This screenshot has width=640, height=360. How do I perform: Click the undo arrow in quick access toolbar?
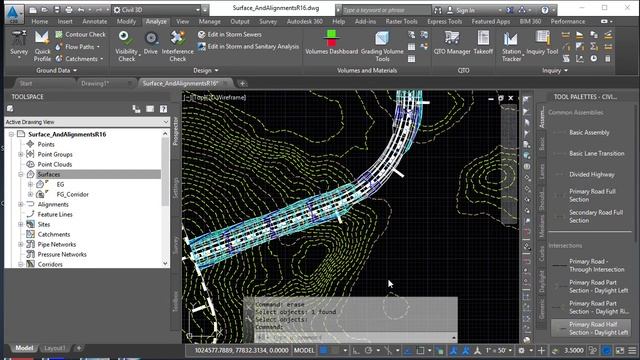[x=81, y=10]
